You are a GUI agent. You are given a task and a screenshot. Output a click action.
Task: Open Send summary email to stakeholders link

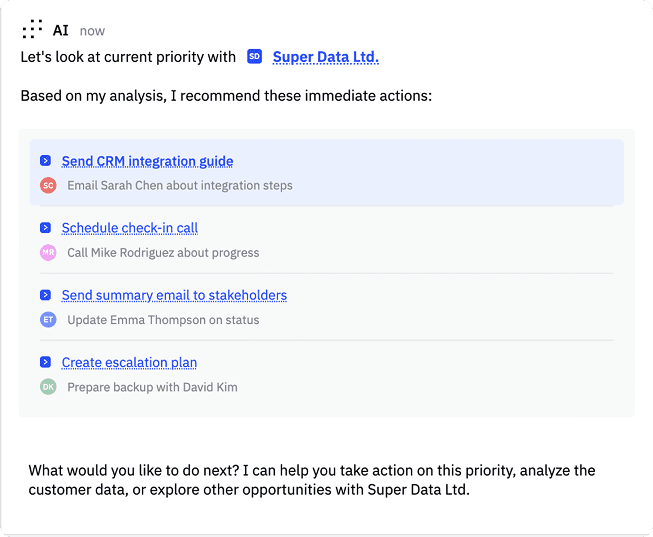coord(174,295)
